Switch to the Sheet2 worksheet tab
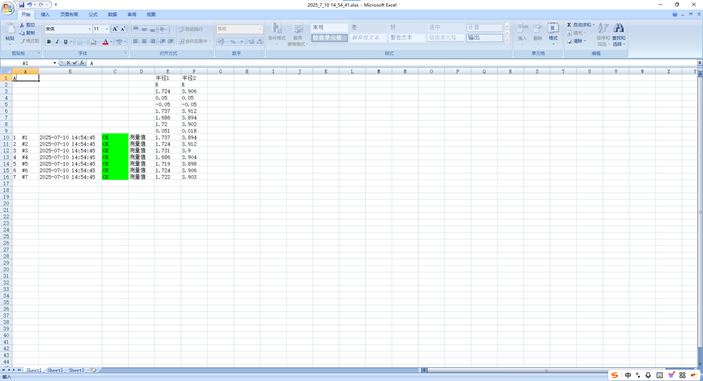Viewport: 703px width, 381px height. pos(55,370)
